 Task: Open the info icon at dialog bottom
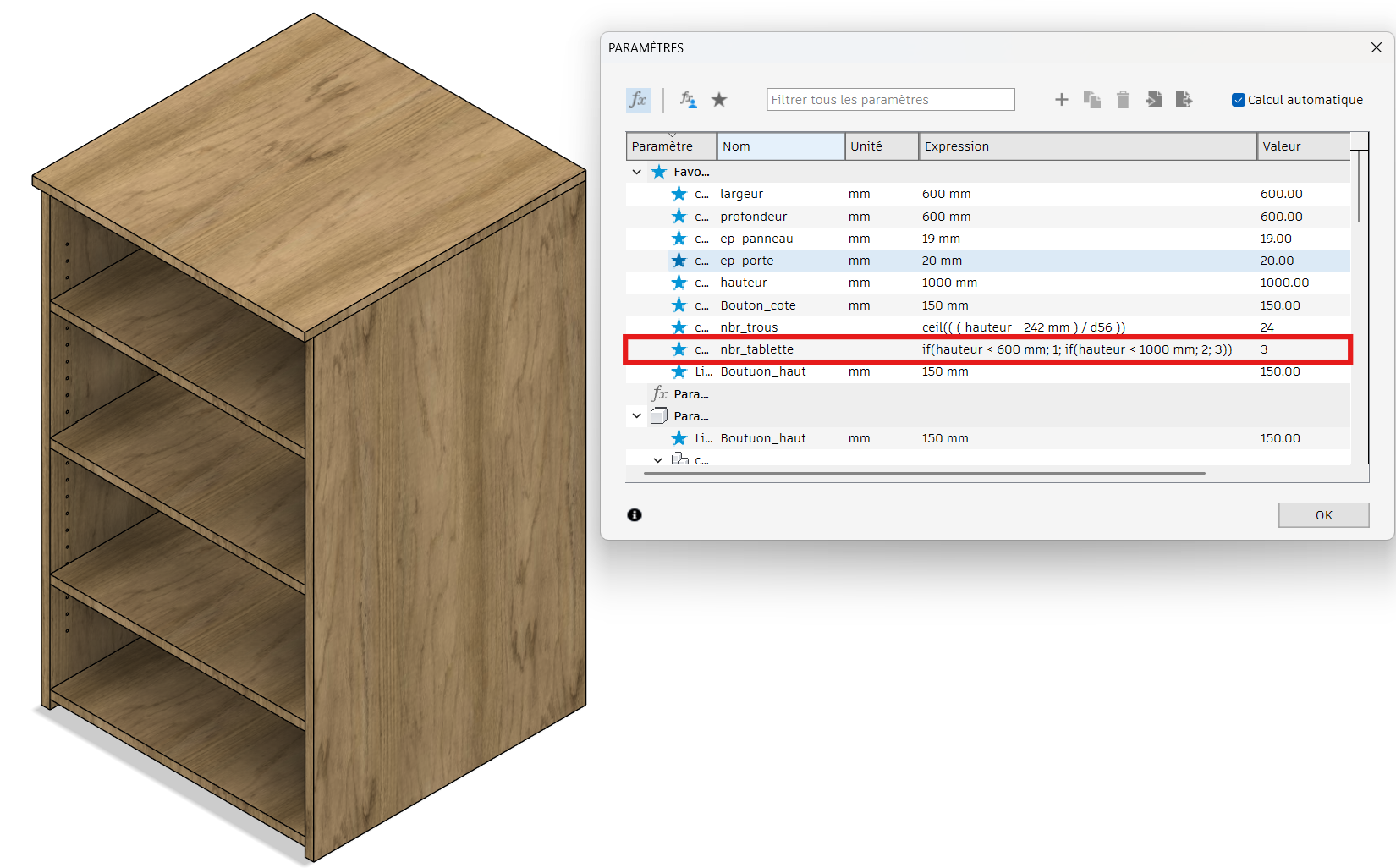pyautogui.click(x=635, y=515)
